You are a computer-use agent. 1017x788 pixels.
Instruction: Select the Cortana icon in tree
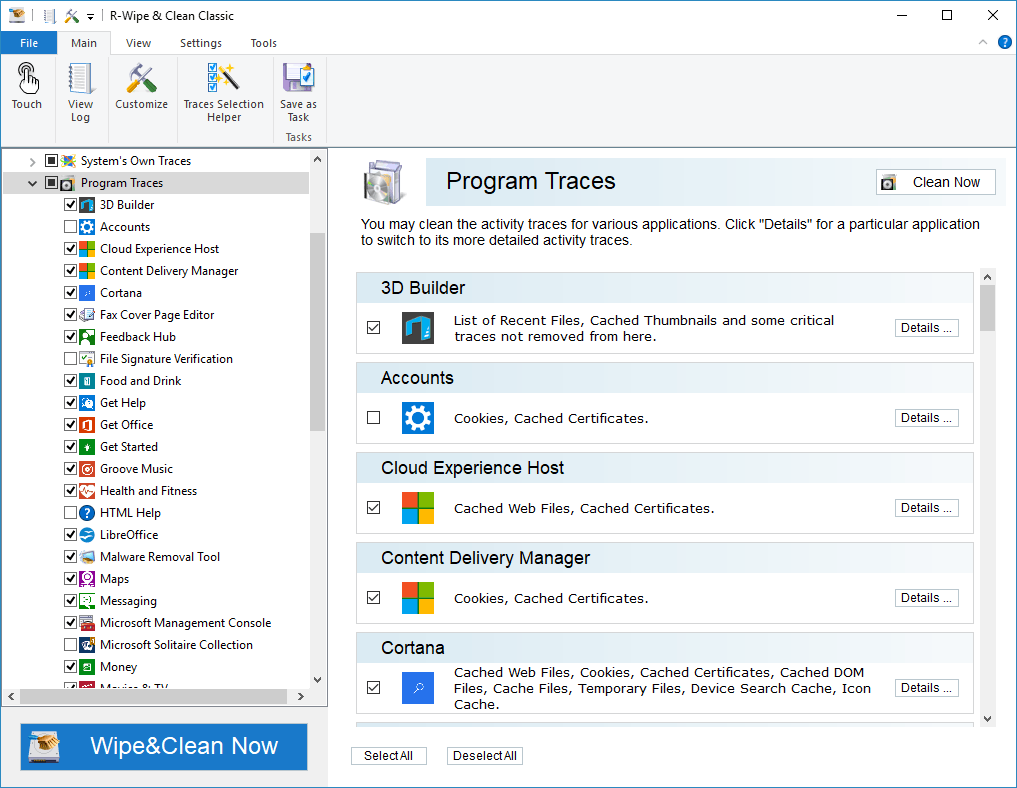coord(87,293)
